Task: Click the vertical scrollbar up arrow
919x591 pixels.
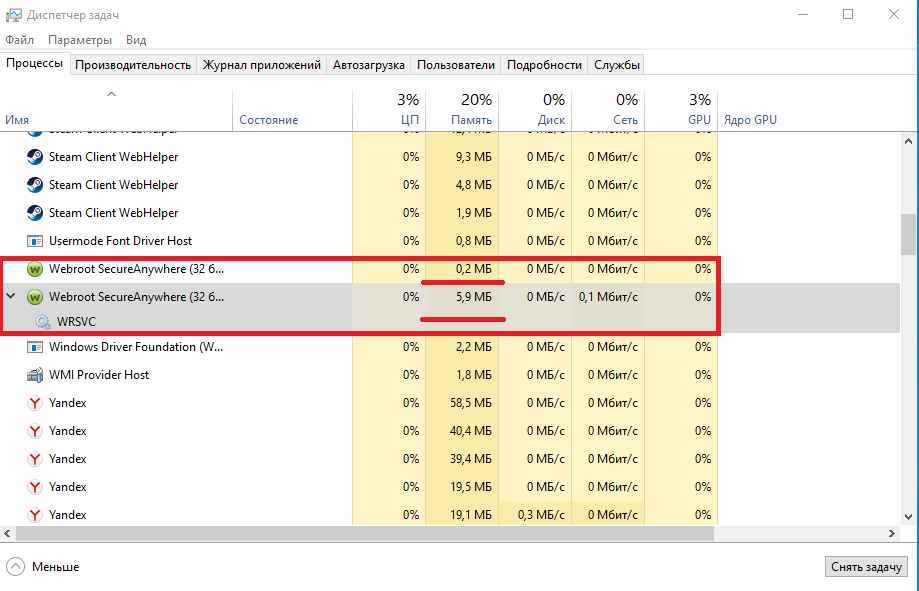Action: pyautogui.click(x=908, y=141)
